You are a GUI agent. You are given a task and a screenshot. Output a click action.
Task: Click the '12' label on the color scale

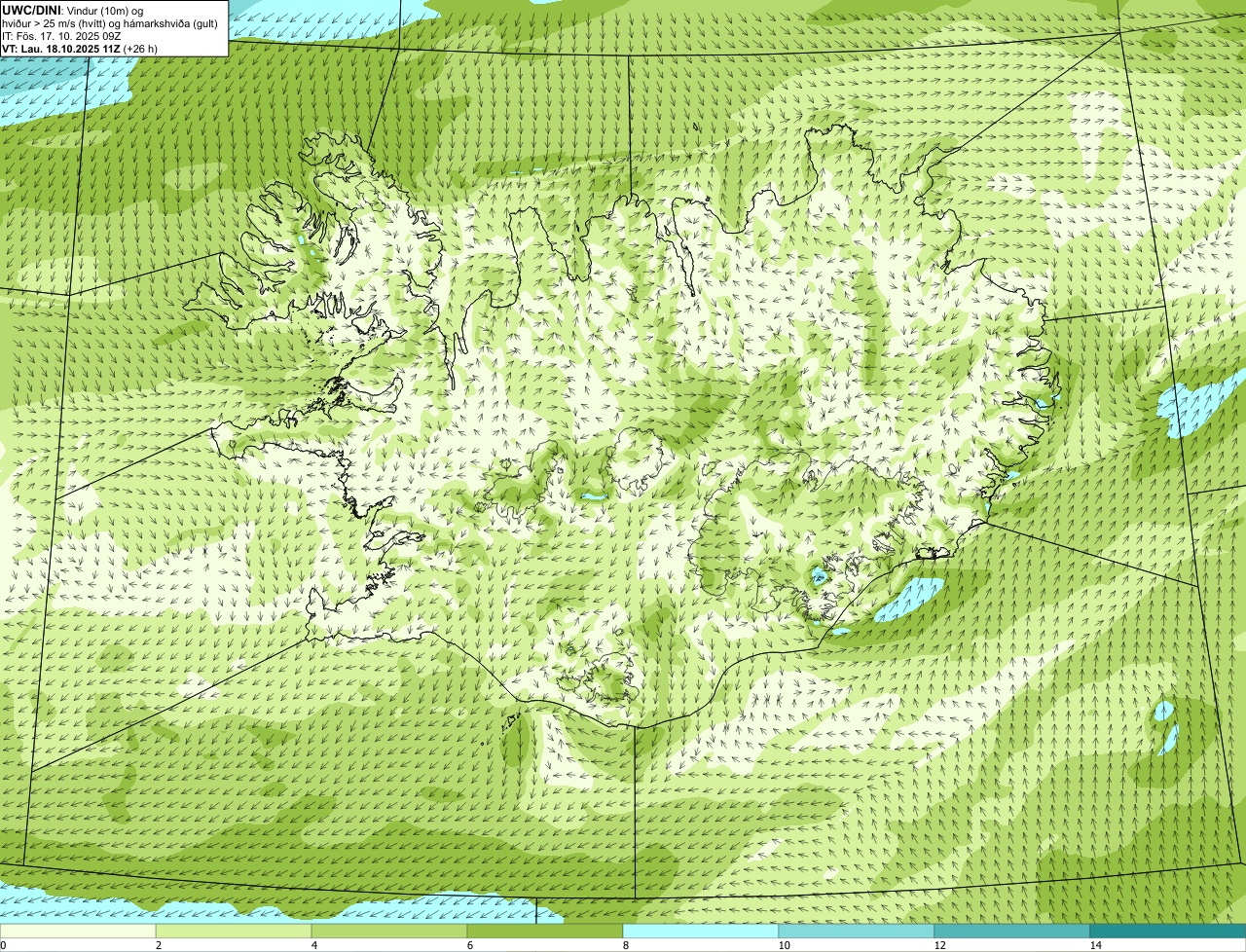(939, 945)
